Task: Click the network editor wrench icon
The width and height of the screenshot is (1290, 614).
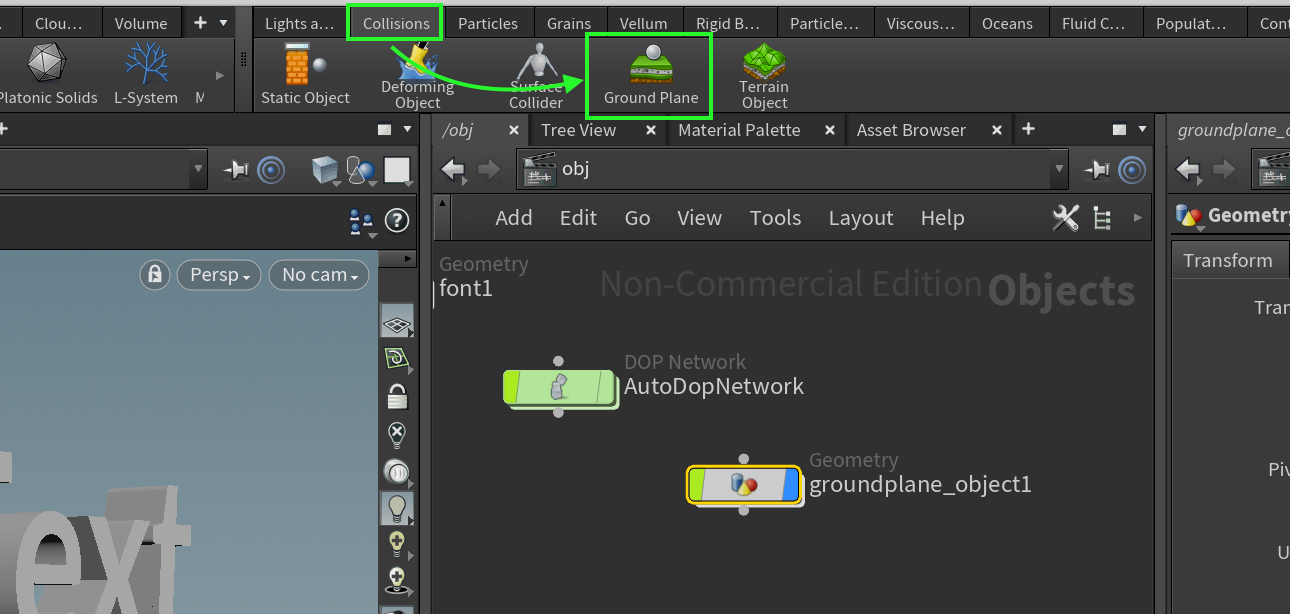Action: 1066,218
